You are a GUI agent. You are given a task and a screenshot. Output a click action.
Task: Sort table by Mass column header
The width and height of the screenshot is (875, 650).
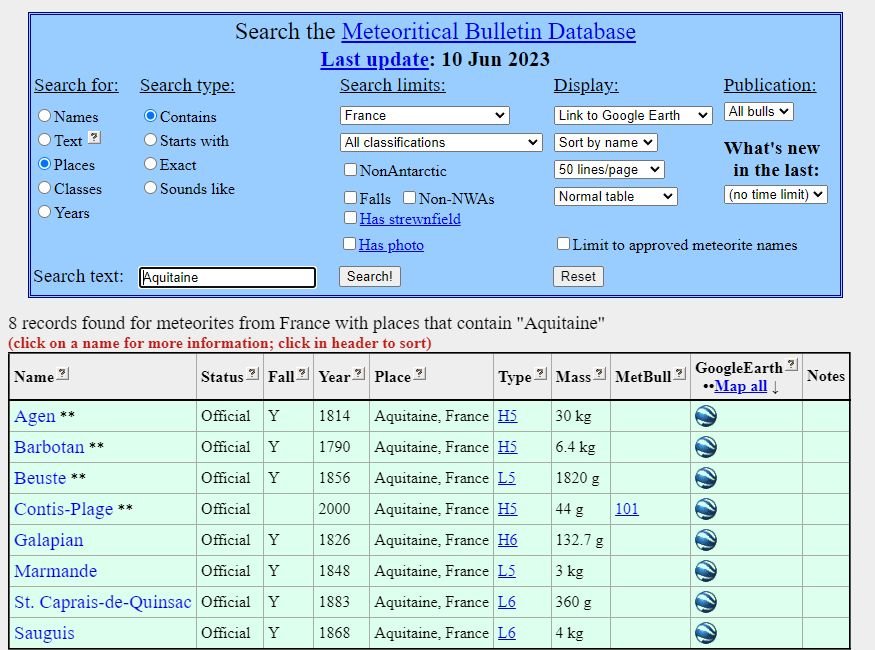[573, 377]
